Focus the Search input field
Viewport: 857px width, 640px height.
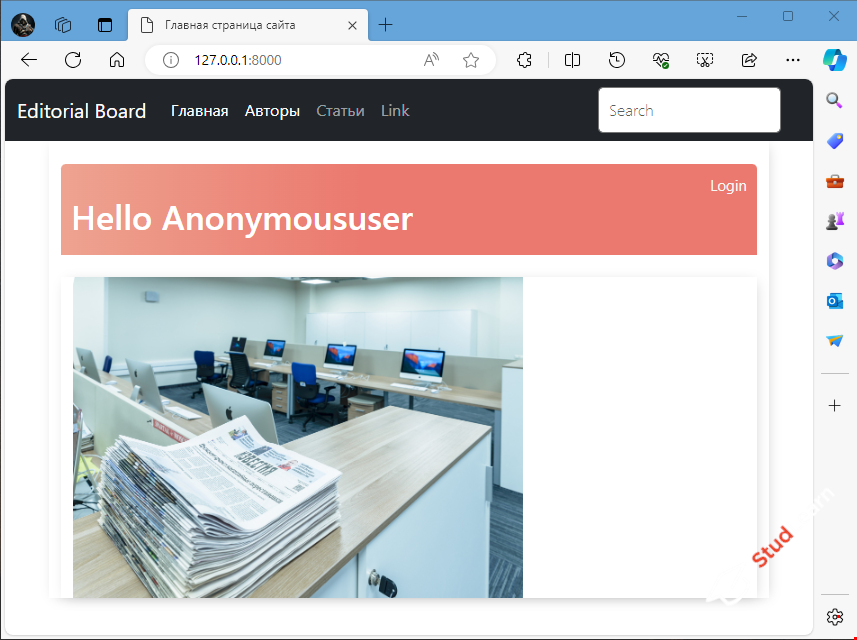click(689, 110)
